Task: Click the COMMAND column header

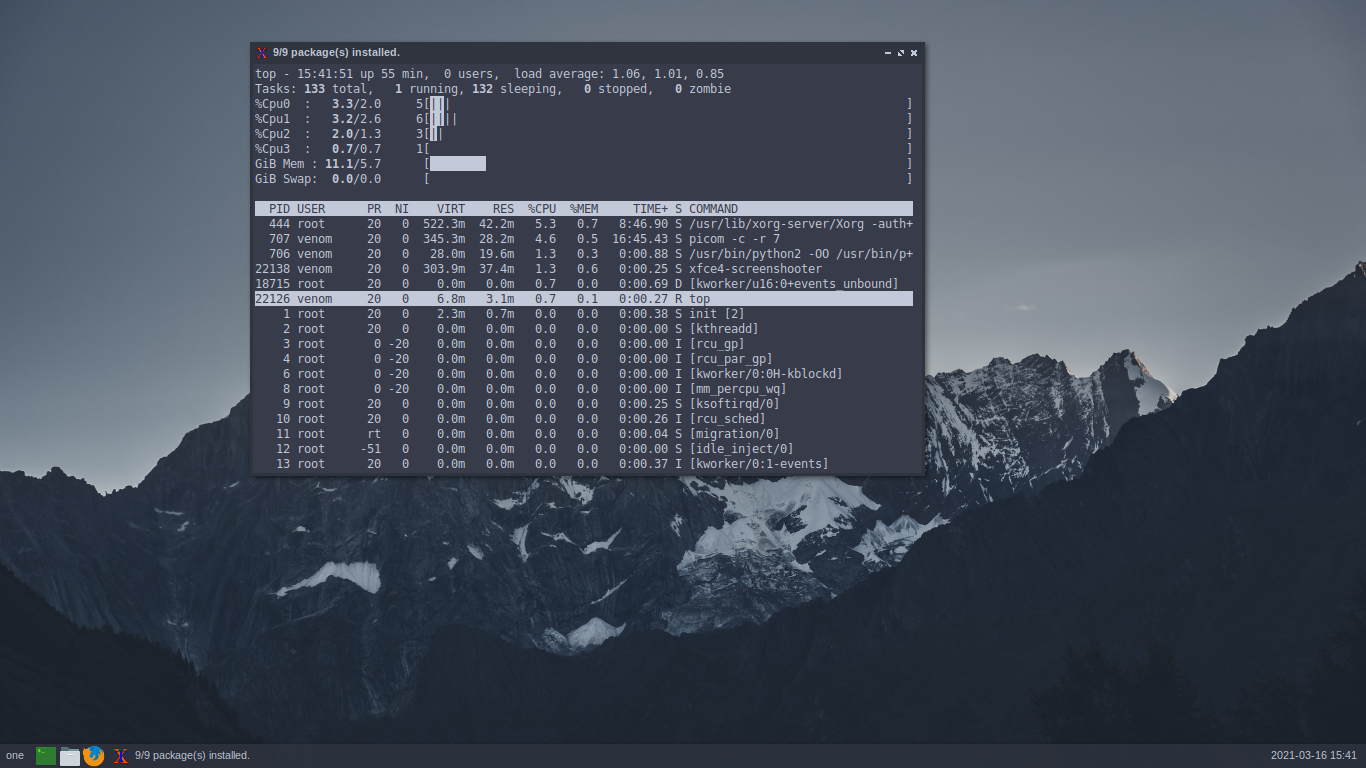Action: (714, 209)
